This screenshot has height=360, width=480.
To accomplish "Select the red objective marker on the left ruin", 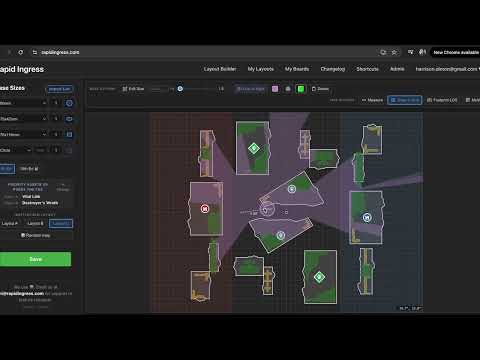I will [205, 209].
